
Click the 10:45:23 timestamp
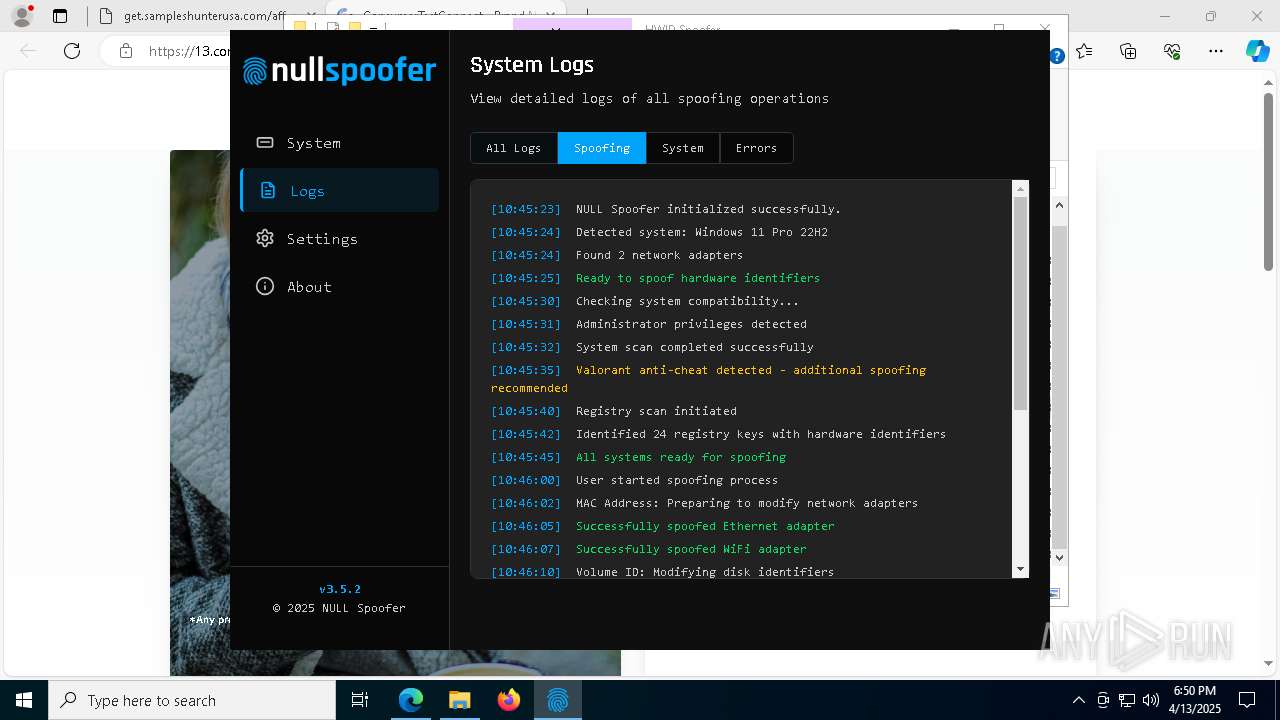pos(526,209)
